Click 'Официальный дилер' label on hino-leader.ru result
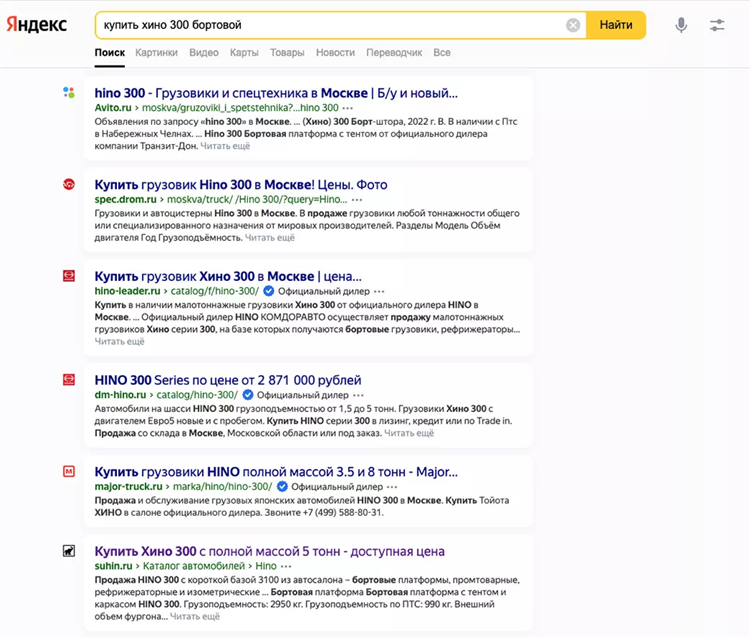 pyautogui.click(x=324, y=291)
